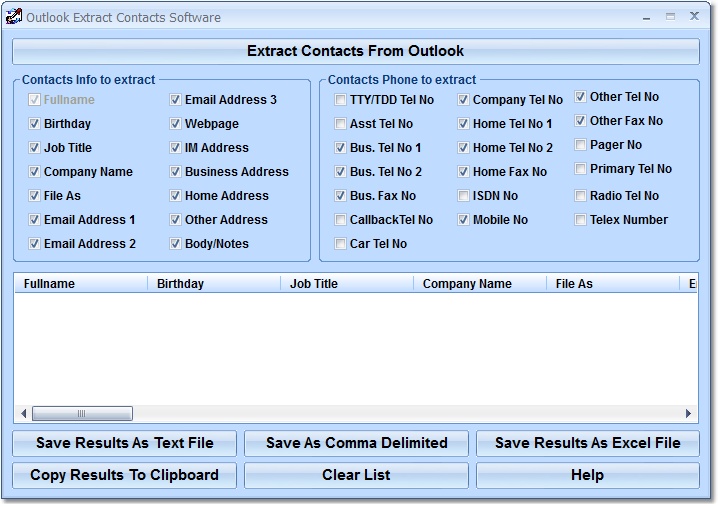Enable CallbackTel No checkbox
718x506 pixels.
(x=340, y=220)
